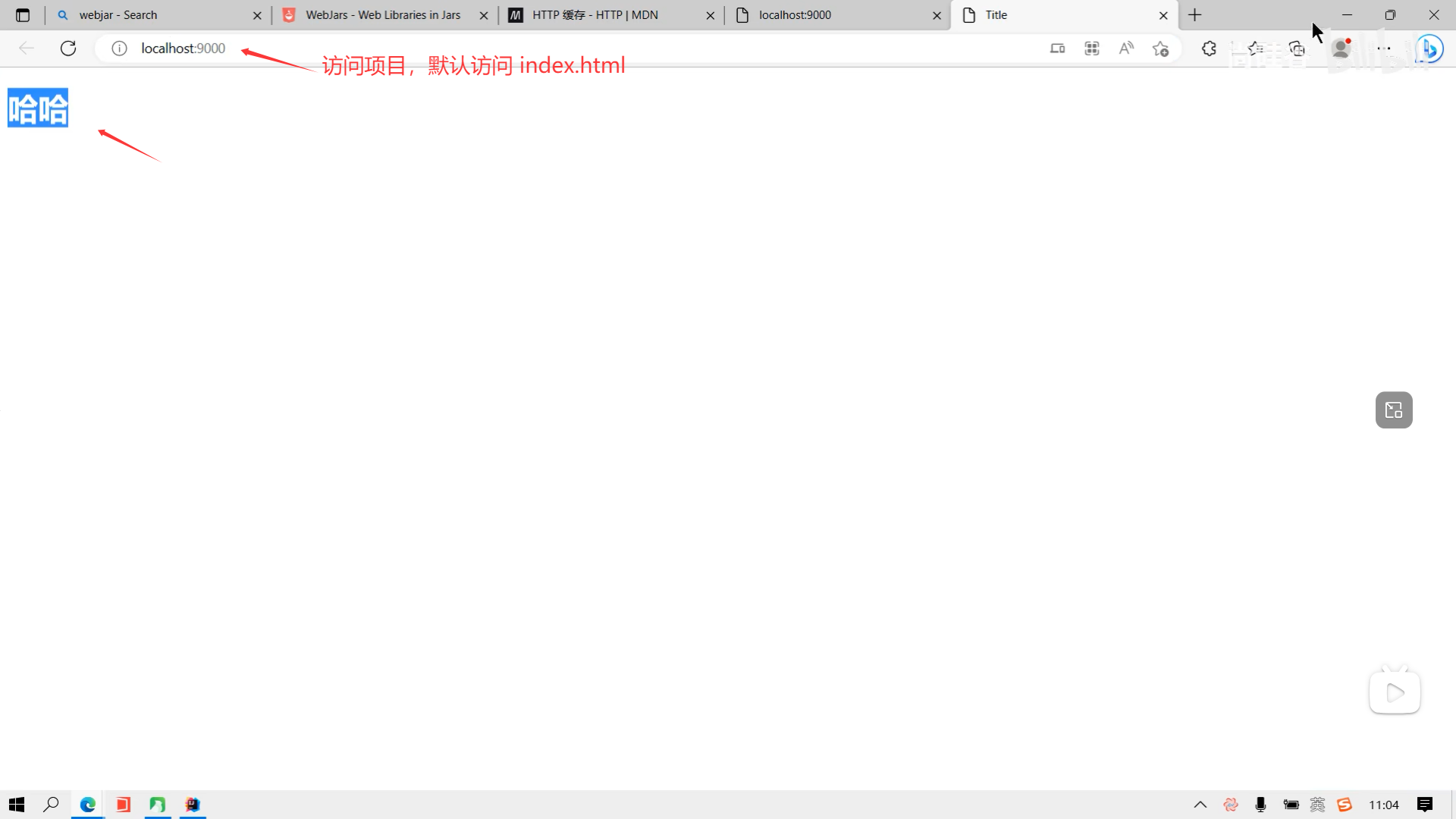Open the Extensions puzzle icon
The image size is (1456, 819).
pos(1209,49)
